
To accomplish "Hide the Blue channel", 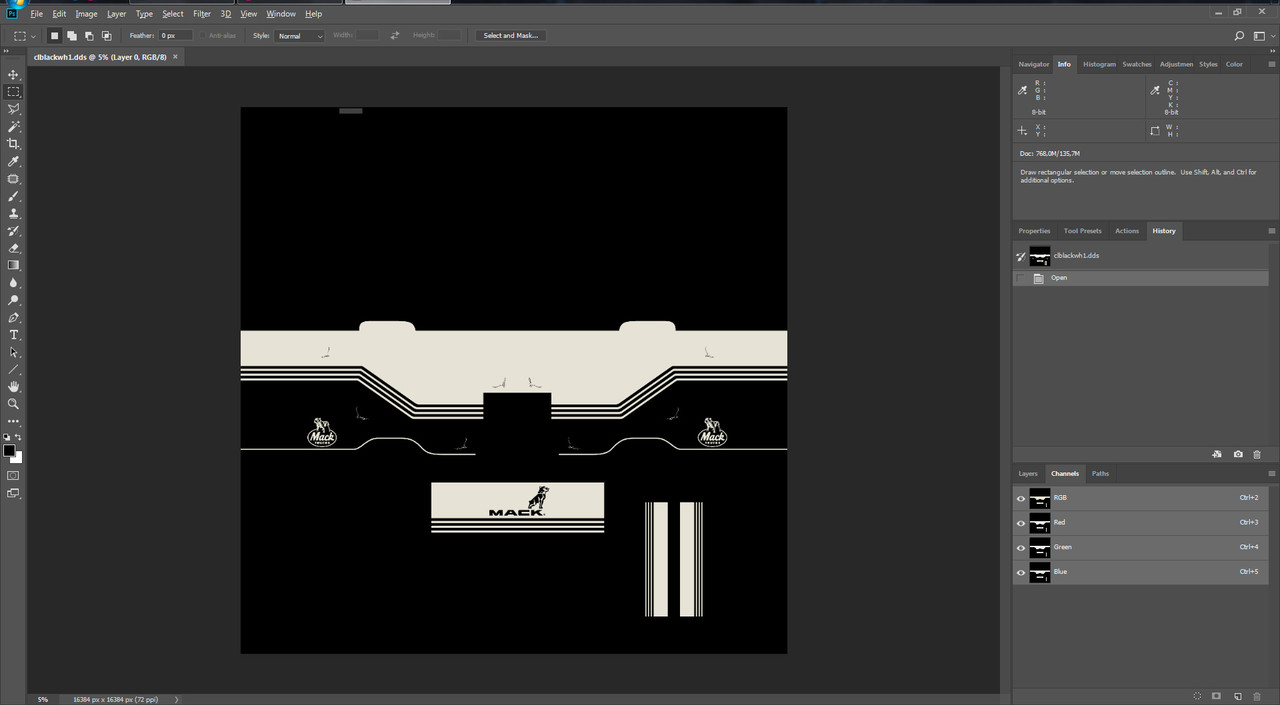I will click(x=1021, y=573).
